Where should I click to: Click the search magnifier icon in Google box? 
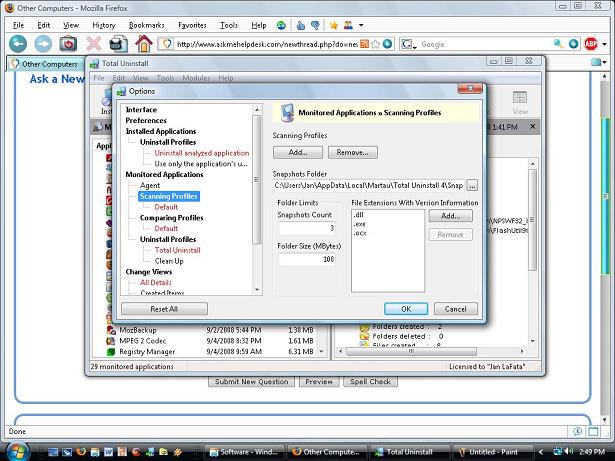click(x=558, y=44)
